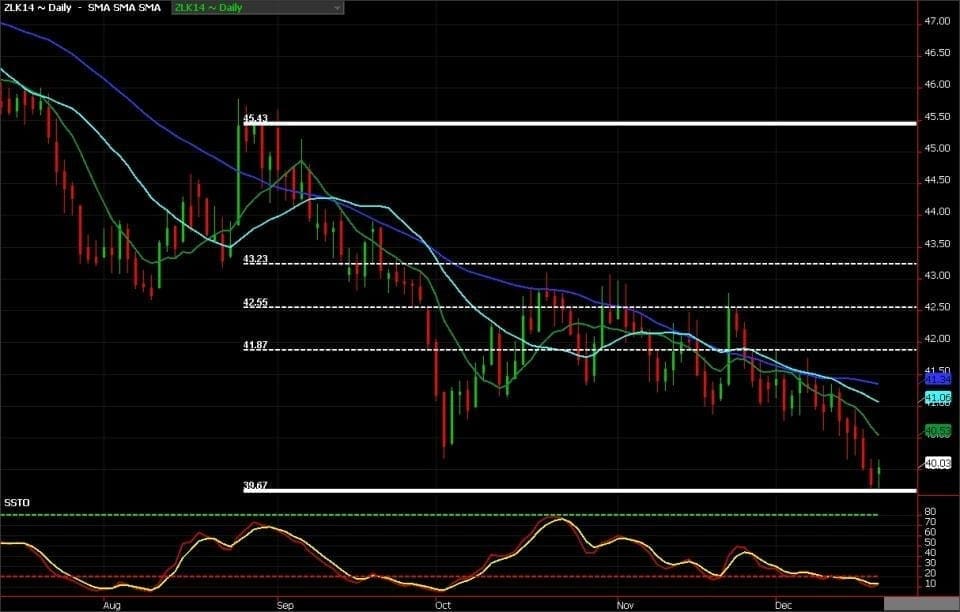Viewport: 960px width, 612px height.
Task: Click the 41.87 dashed level label
Action: (255, 345)
